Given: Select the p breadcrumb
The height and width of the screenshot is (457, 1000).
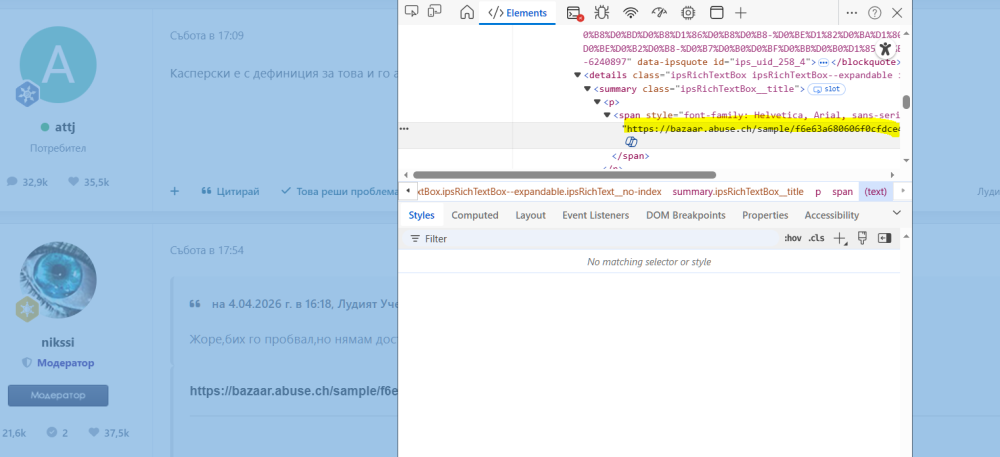Looking at the screenshot, I should [818, 191].
